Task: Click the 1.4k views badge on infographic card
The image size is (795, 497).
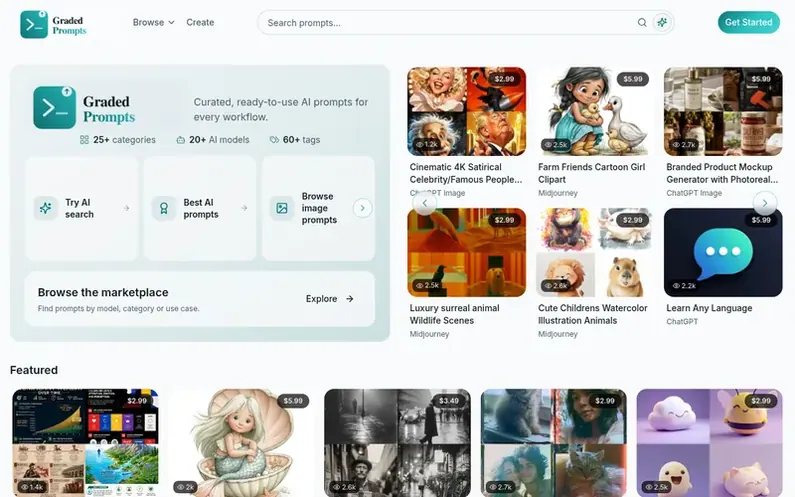Action: tap(32, 487)
